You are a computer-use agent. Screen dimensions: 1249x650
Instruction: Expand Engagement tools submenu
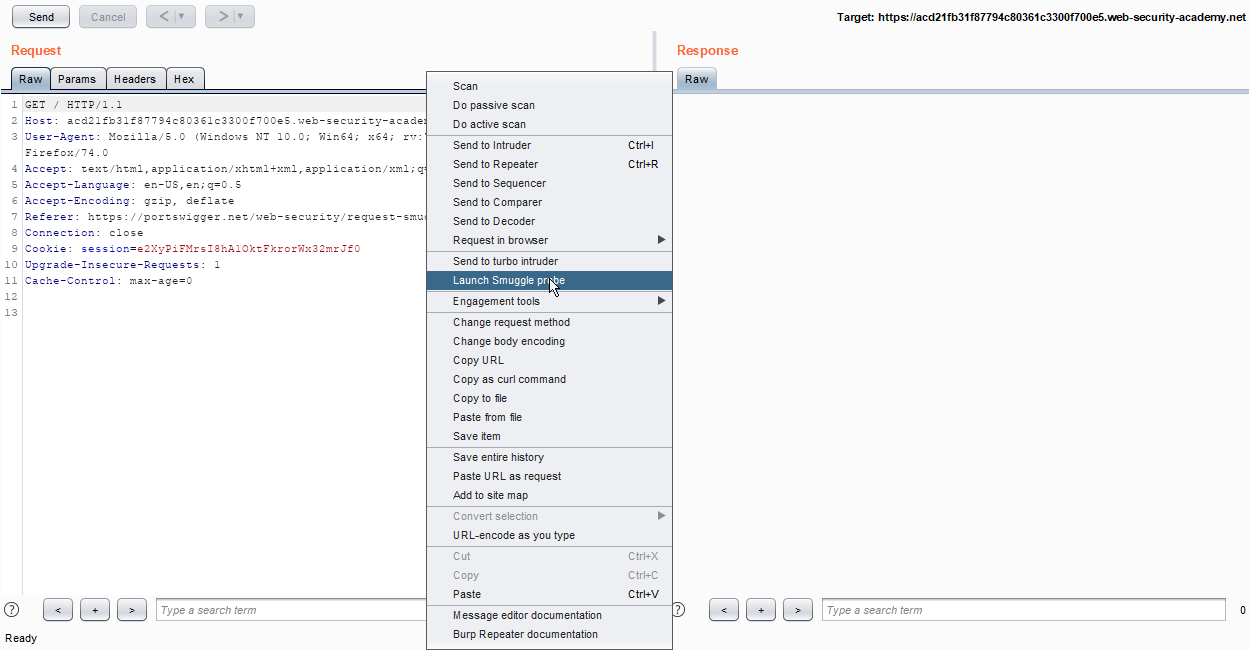[x=549, y=301]
